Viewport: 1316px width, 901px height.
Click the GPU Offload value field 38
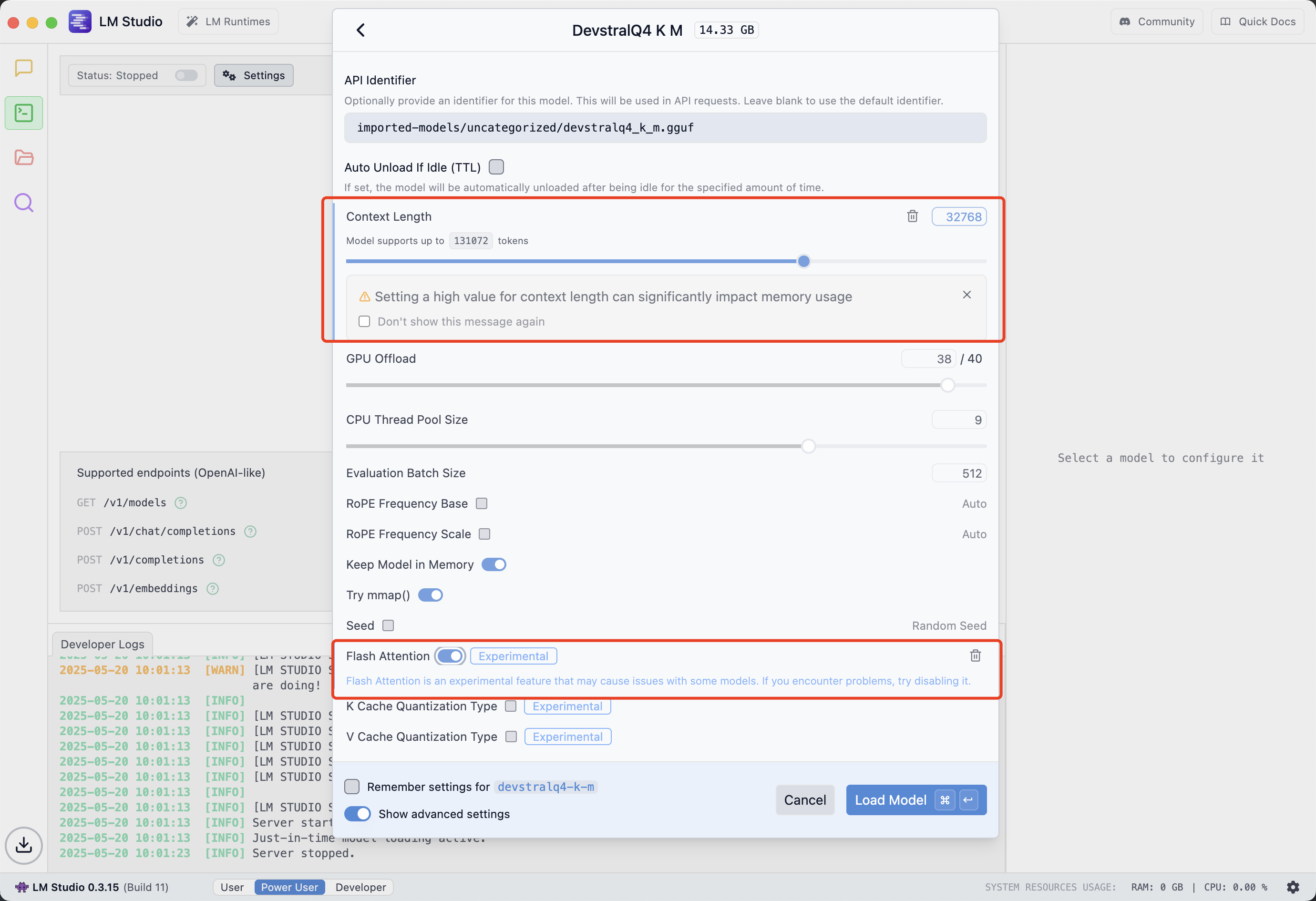pyautogui.click(x=929, y=359)
